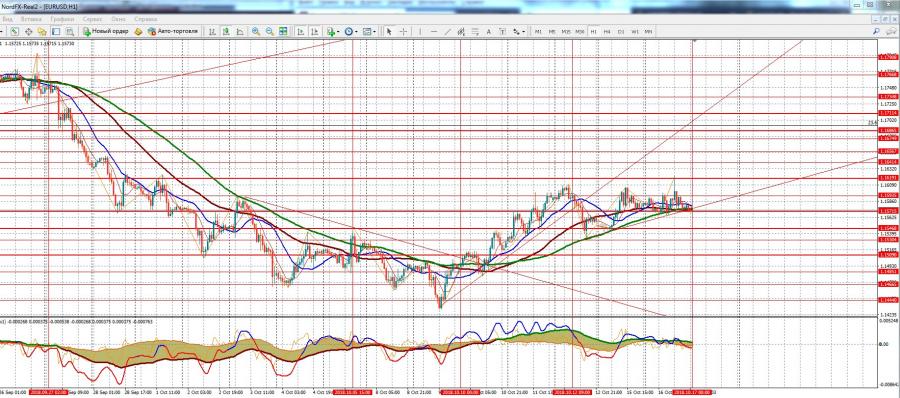Toggle chart shift from right edge
The image size is (900, 398).
[x=315, y=32]
